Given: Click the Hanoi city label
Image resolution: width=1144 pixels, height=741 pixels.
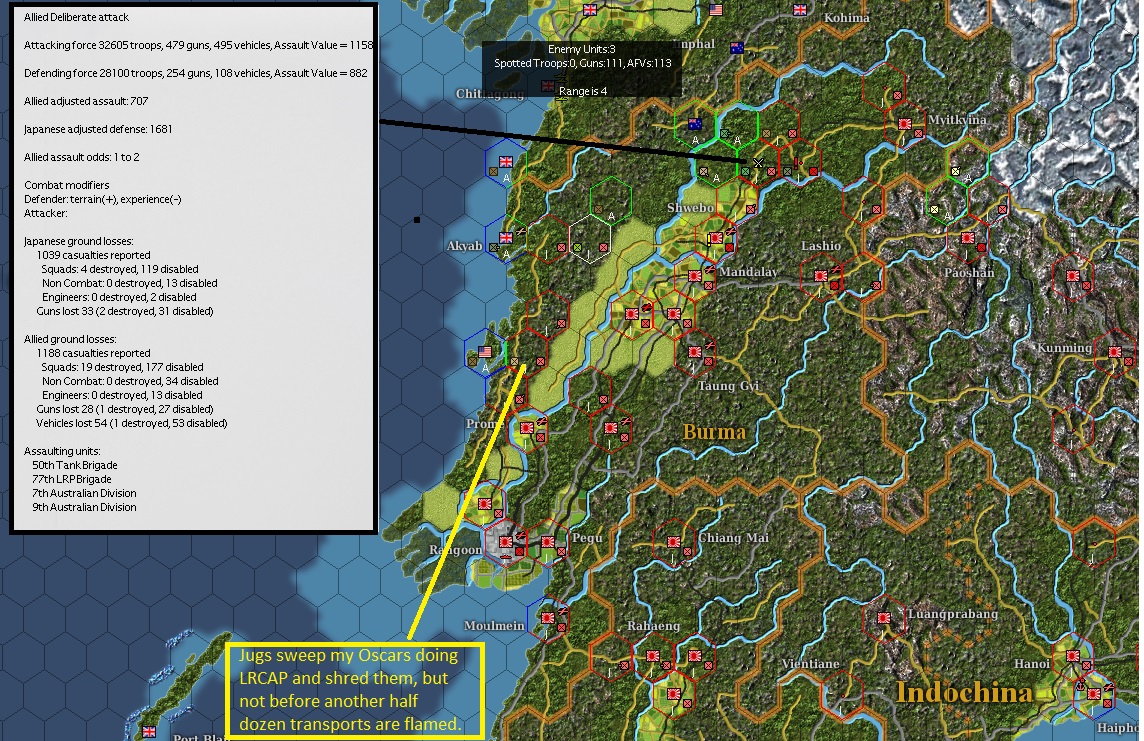Looking at the screenshot, I should pyautogui.click(x=1032, y=664).
